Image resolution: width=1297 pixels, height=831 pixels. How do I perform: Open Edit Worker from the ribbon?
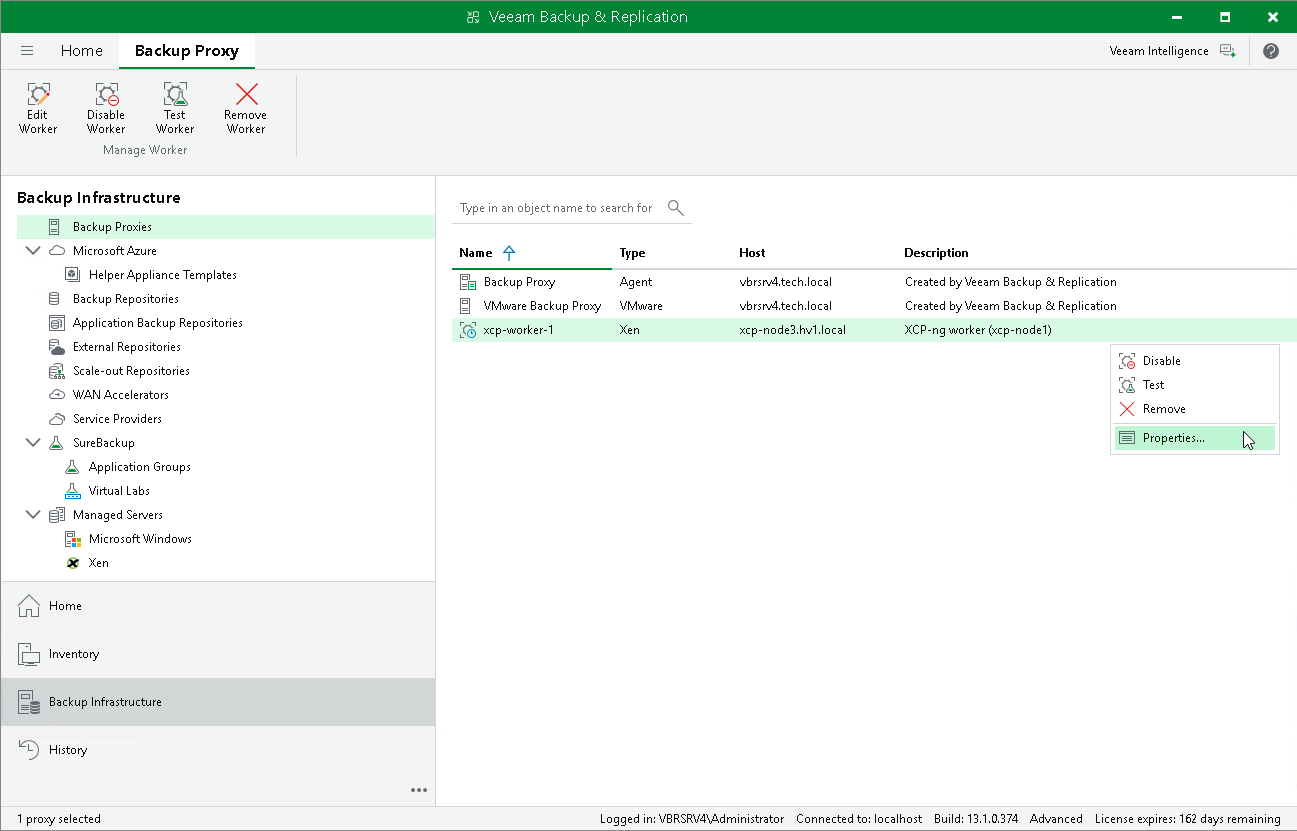coord(38,108)
